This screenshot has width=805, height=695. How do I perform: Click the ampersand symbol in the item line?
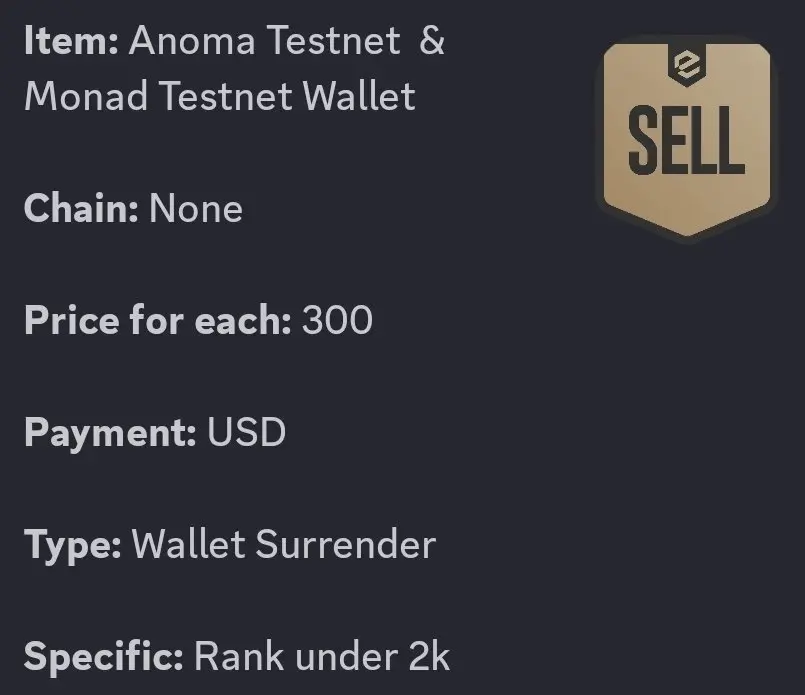pos(432,40)
